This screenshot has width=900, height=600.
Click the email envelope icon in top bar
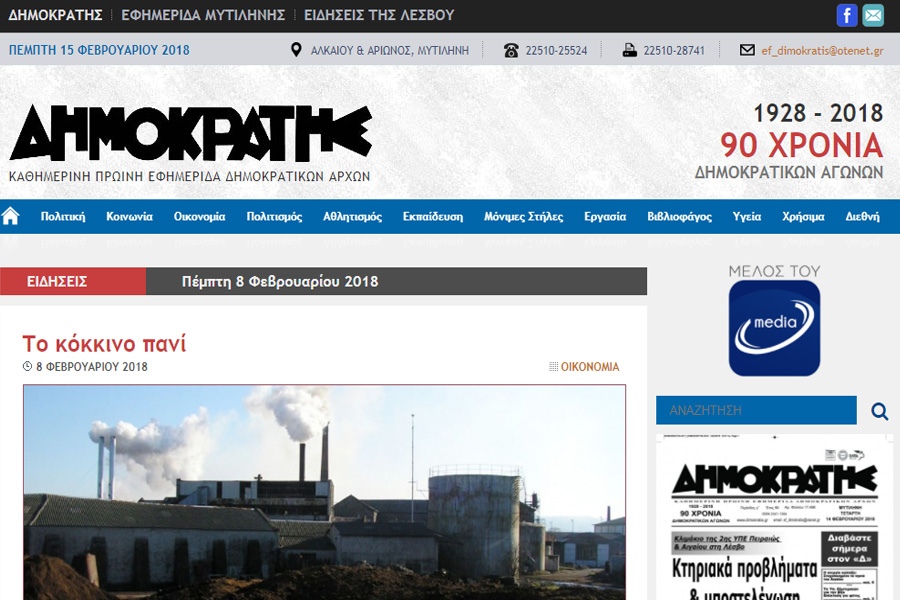pyautogui.click(x=873, y=16)
